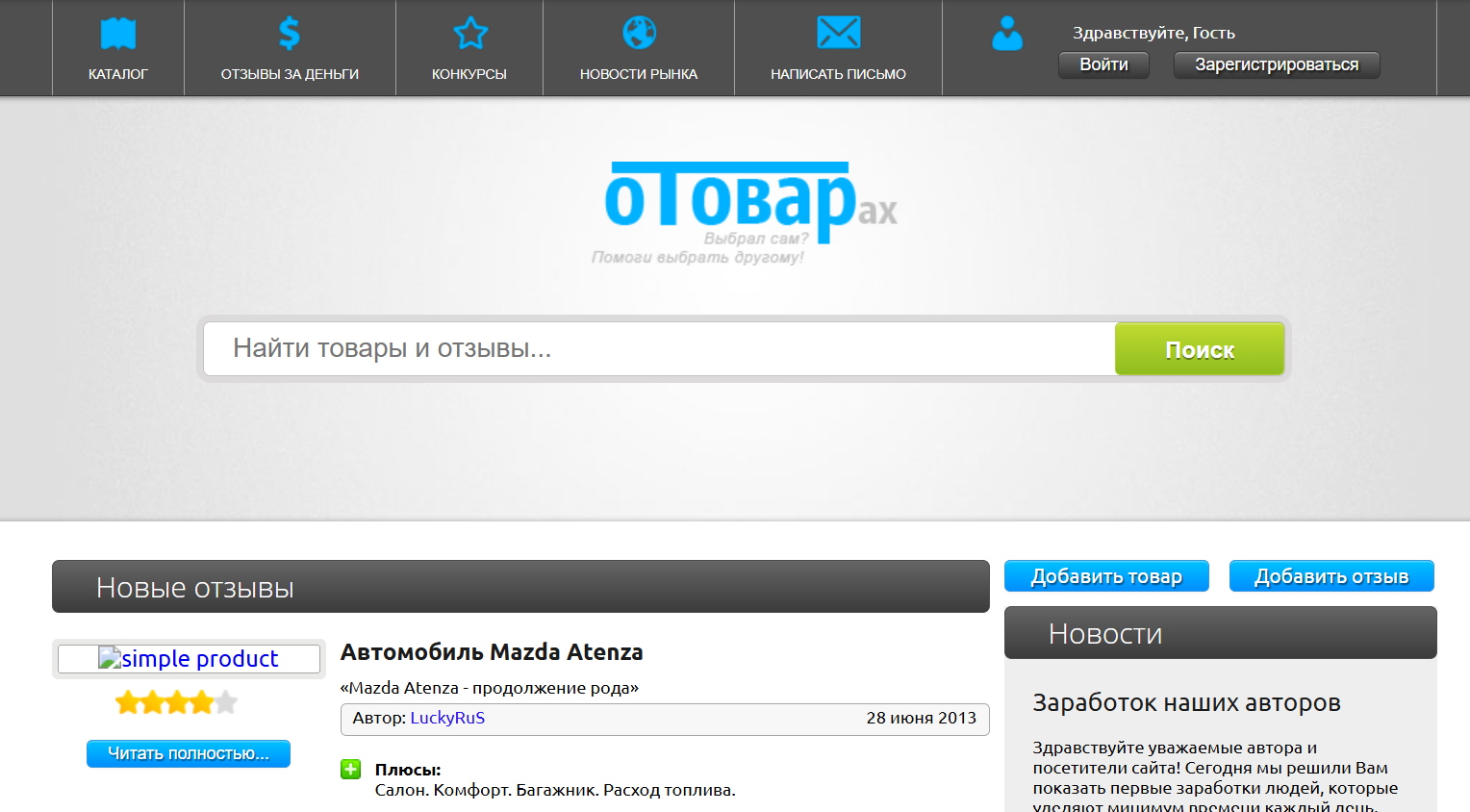Click the Добавить отзыв button
The image size is (1470, 812).
tap(1331, 576)
